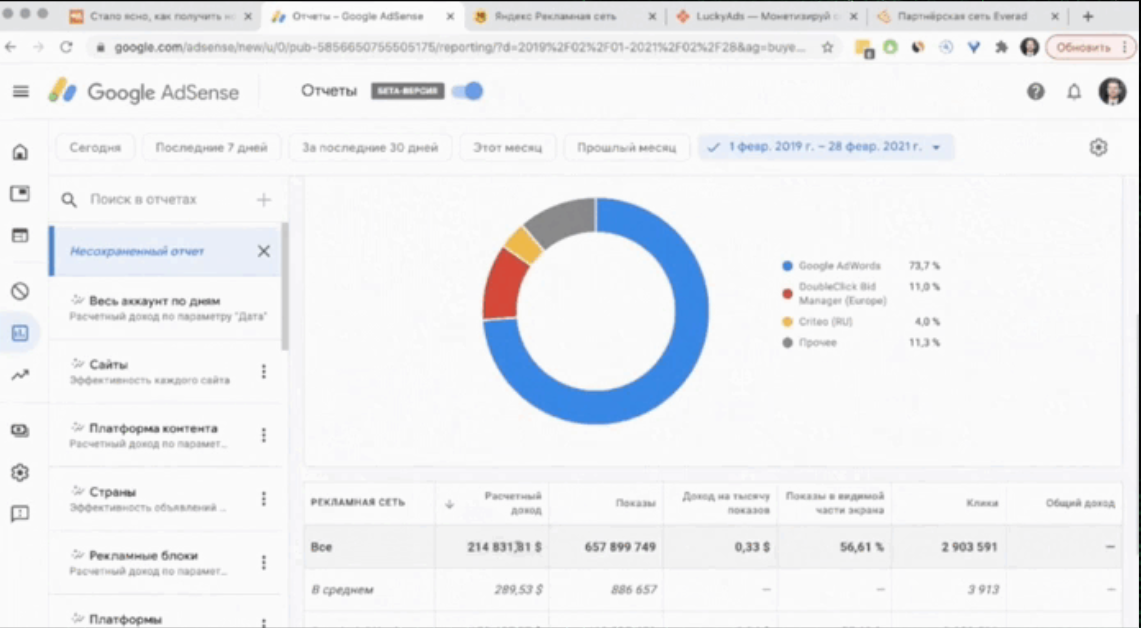Click the blue Google AdWords legend dot

[787, 266]
